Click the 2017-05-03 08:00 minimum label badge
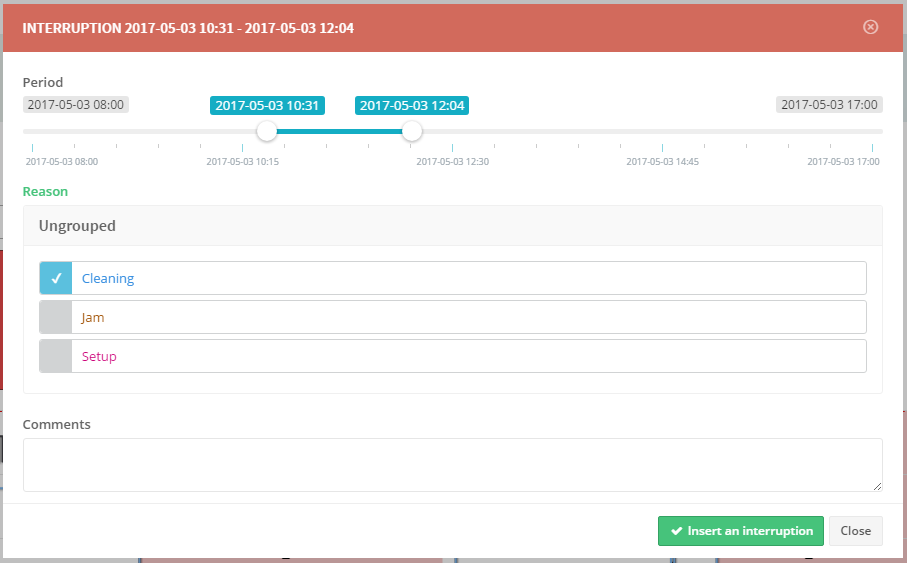Viewport: 907px width, 563px height. 76,105
